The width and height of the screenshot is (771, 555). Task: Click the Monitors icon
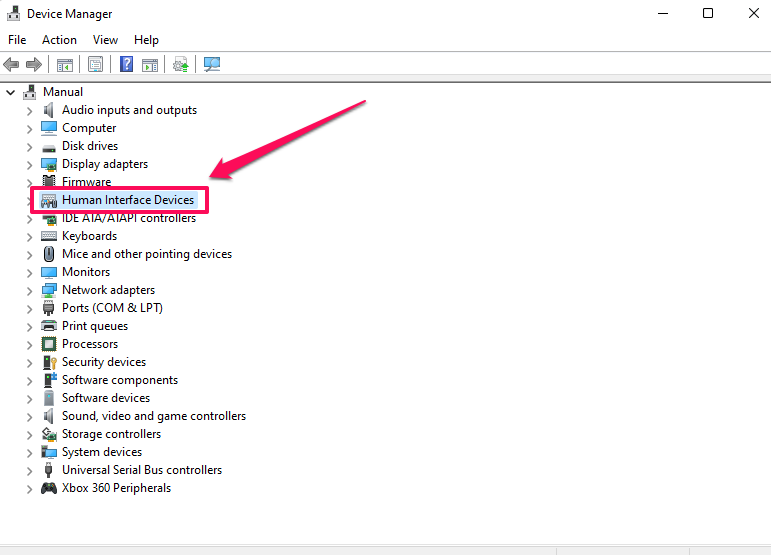click(49, 272)
